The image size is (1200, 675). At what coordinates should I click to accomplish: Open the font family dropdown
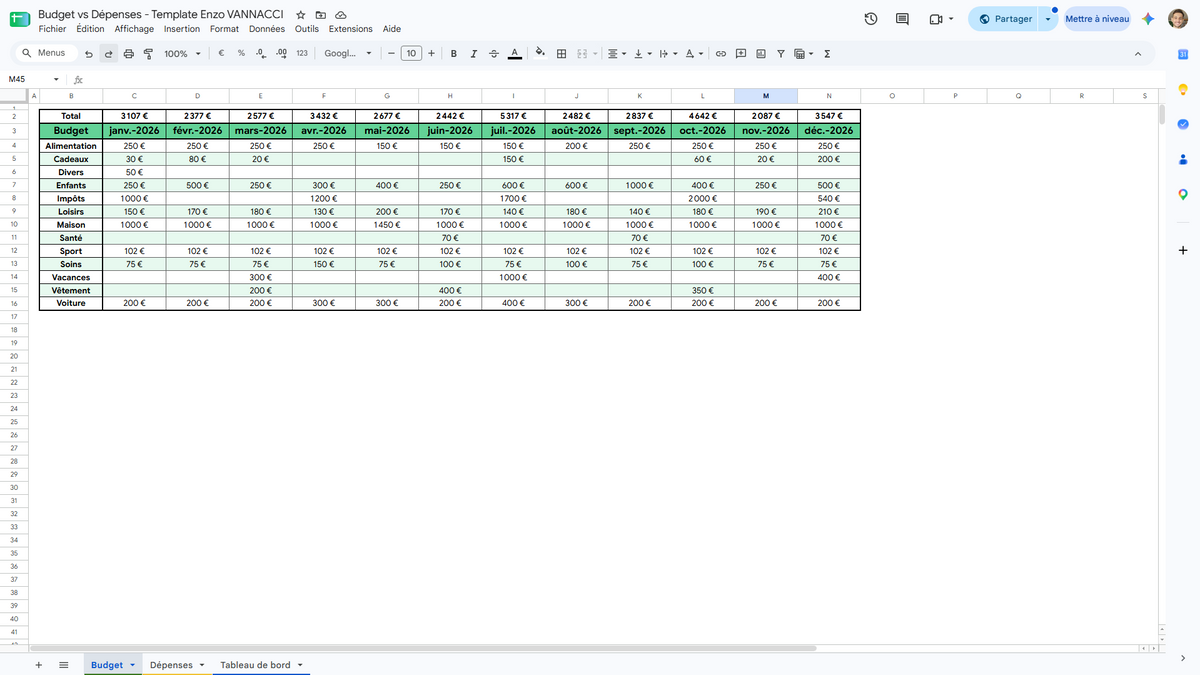(x=348, y=54)
